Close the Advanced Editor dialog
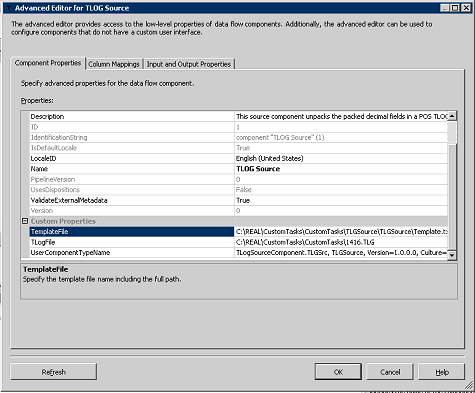Viewport: 475px width, 393px height. (x=466, y=8)
